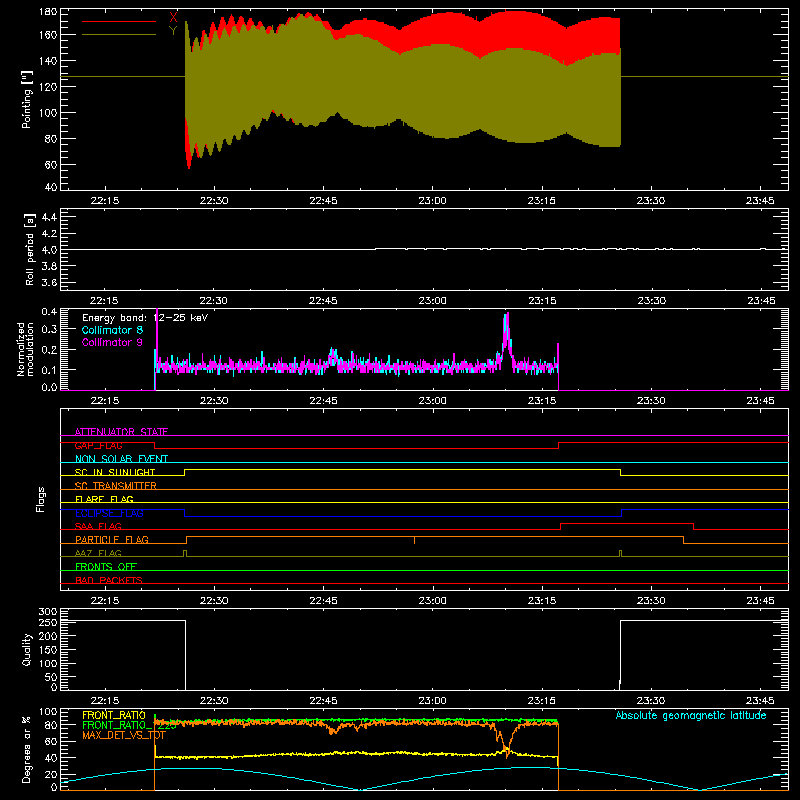Click the raised SAA_FLAG segment
The width and height of the screenshot is (800, 800).
click(x=627, y=523)
